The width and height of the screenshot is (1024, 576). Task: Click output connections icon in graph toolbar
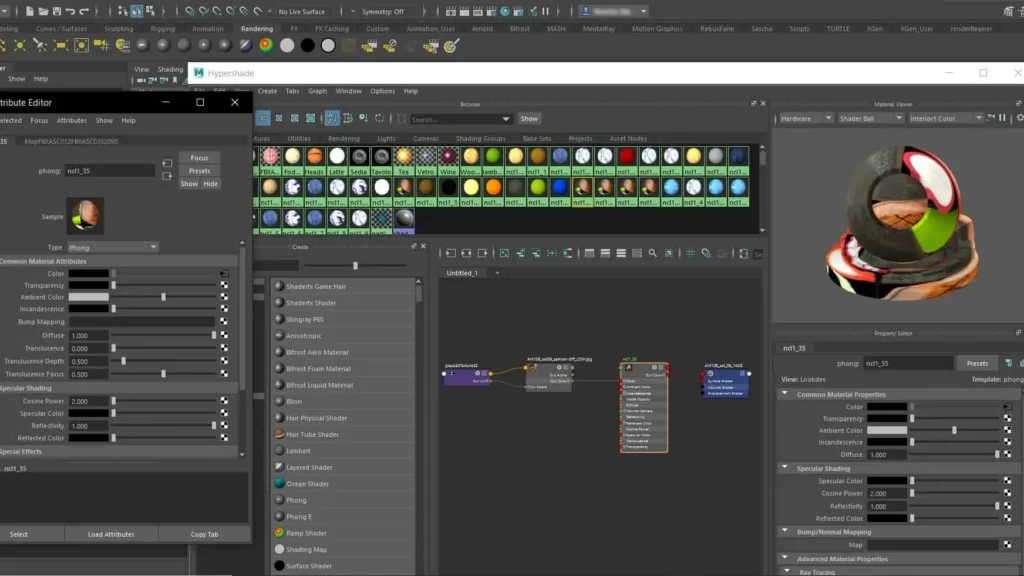pos(483,253)
